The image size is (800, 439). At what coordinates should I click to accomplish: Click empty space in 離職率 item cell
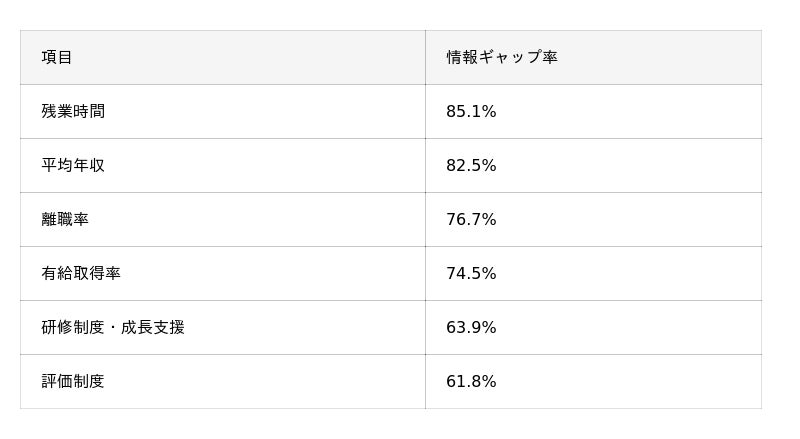click(255, 220)
